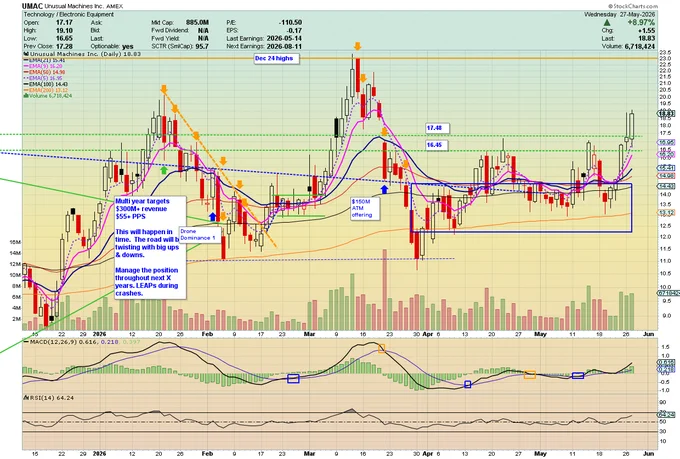Click the P/E value -110.50
This screenshot has height=459, width=680.
tap(291, 23)
